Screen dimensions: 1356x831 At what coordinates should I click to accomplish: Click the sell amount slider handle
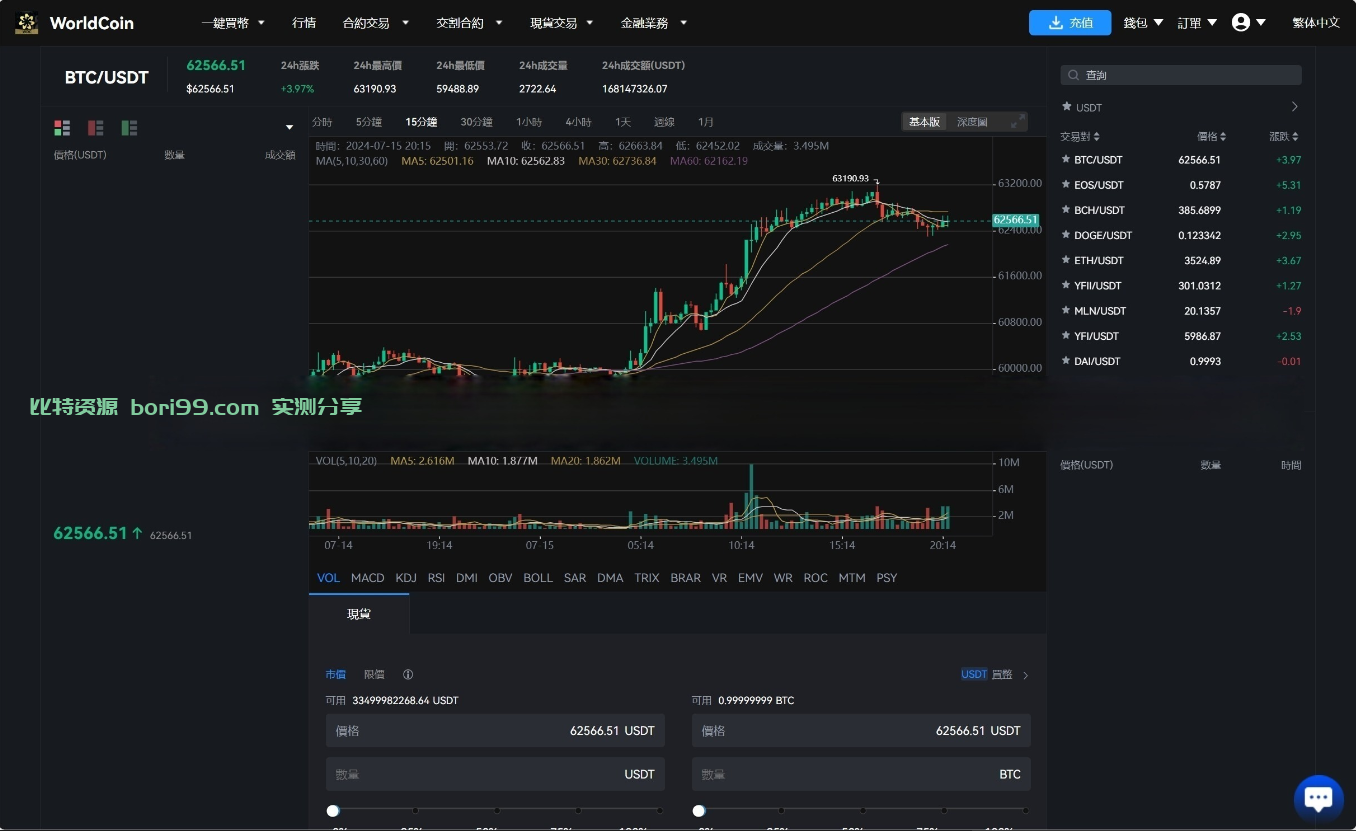[x=699, y=811]
